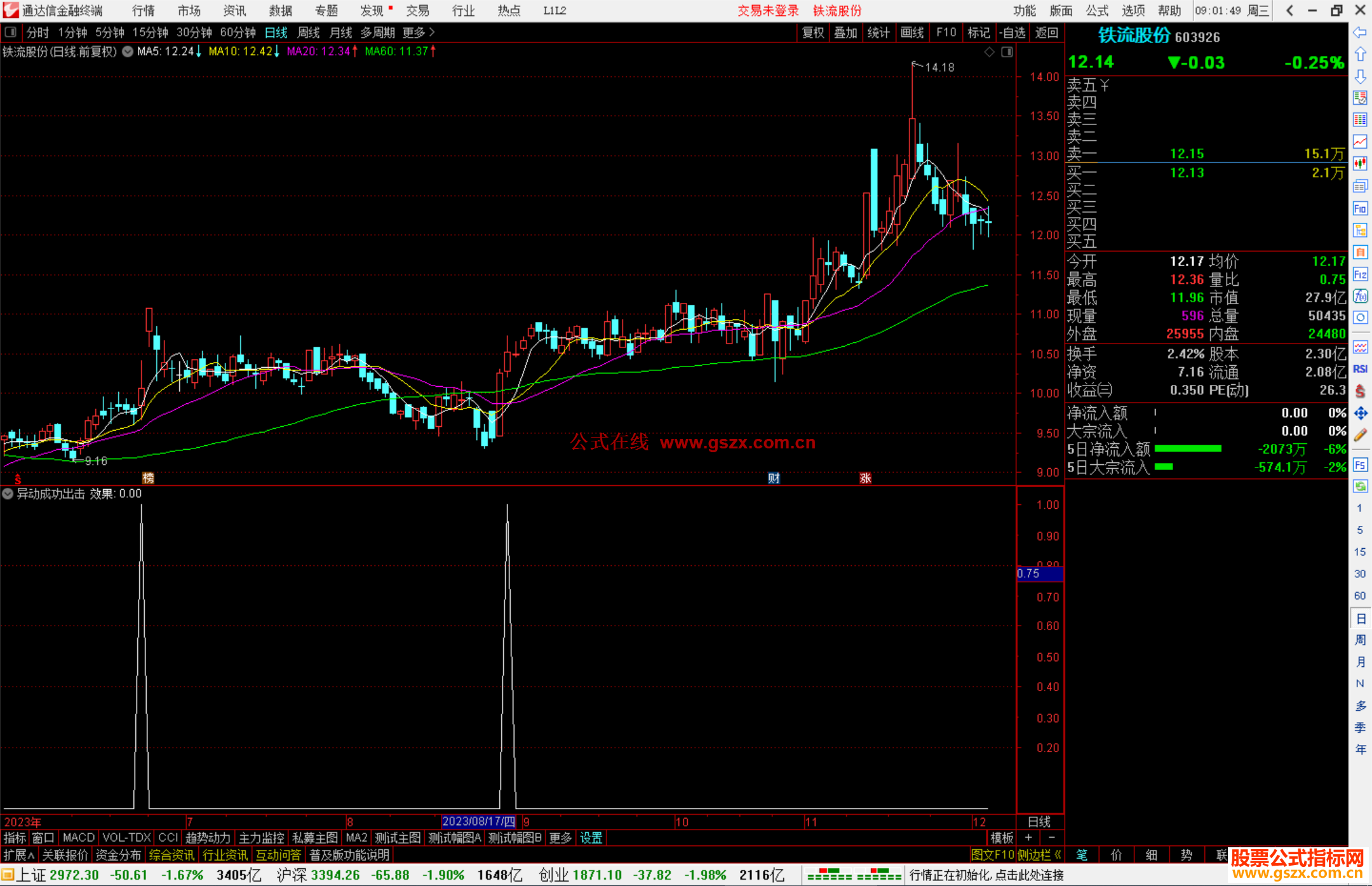This screenshot has width=1372, height=886.
Task: Click the 复权 button
Action: (x=812, y=32)
